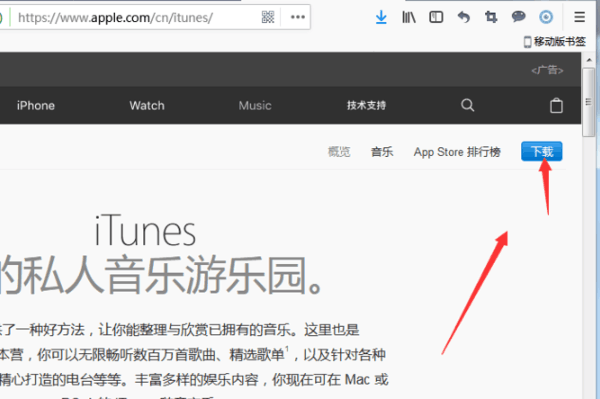The image size is (600, 399).
Task: Click the screenshot crop icon
Action: coord(491,17)
